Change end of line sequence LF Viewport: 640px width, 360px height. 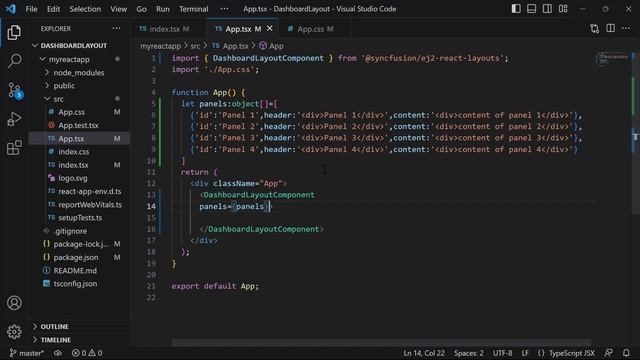click(x=525, y=353)
